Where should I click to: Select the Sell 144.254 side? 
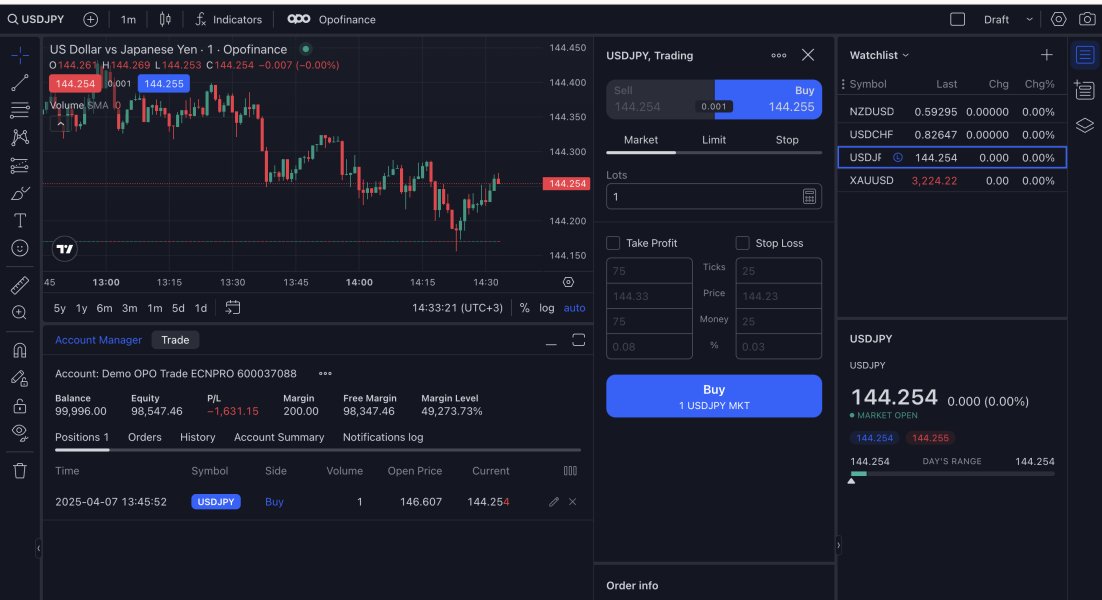660,99
